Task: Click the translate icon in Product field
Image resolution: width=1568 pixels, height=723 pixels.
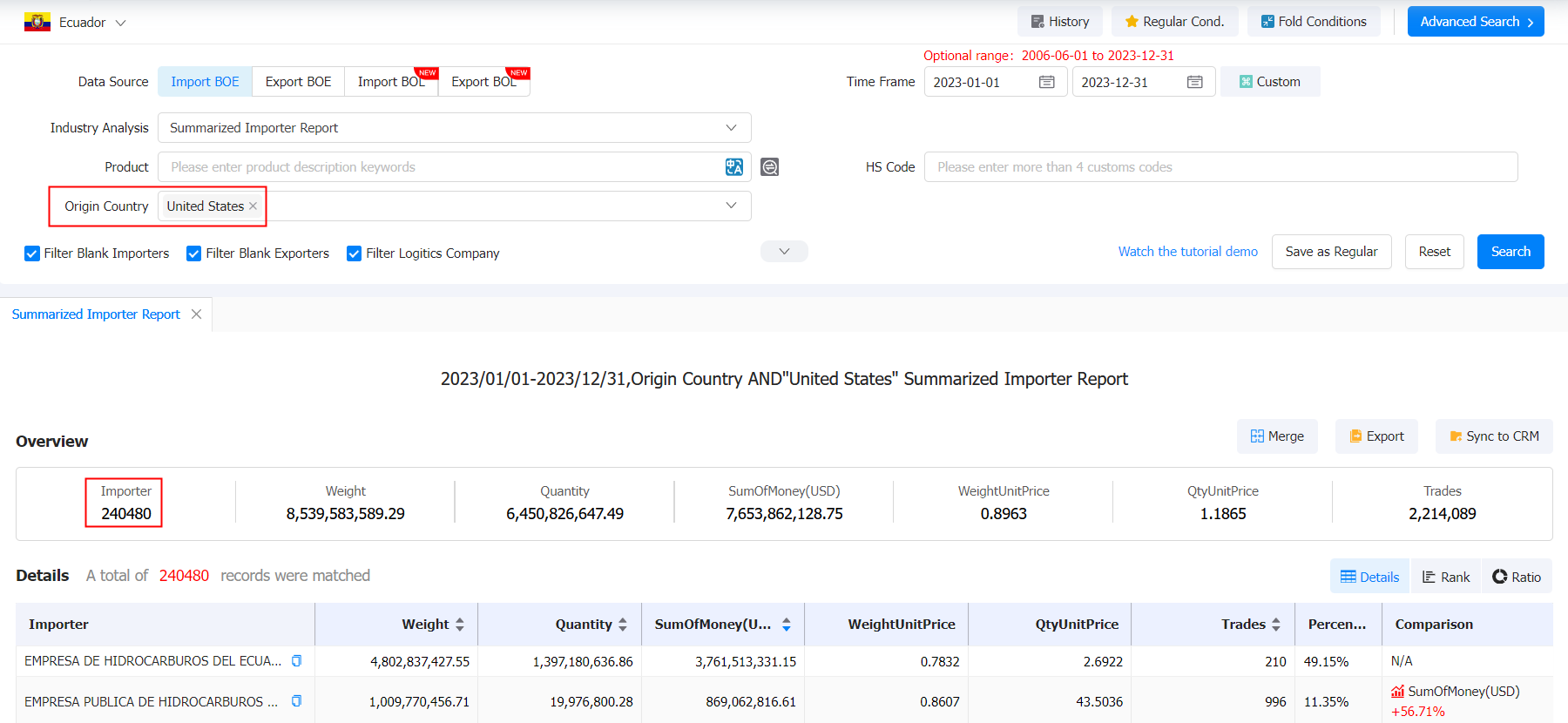Action: click(734, 167)
